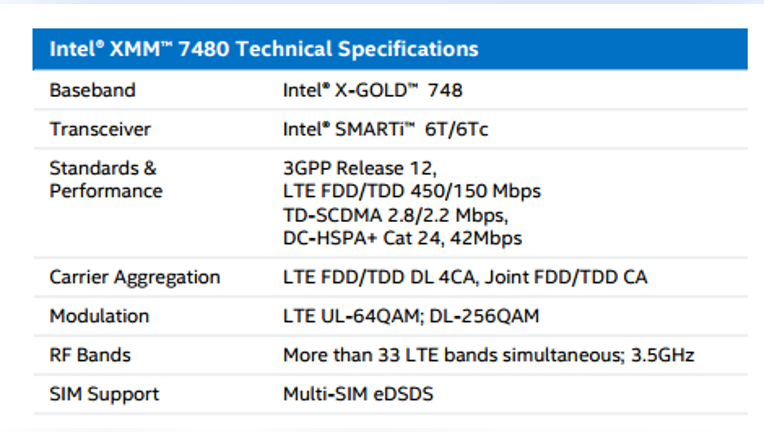Click the LTE UL-64QAM; DL-256QAM value
Viewport: 764px width, 432px height.
(411, 316)
